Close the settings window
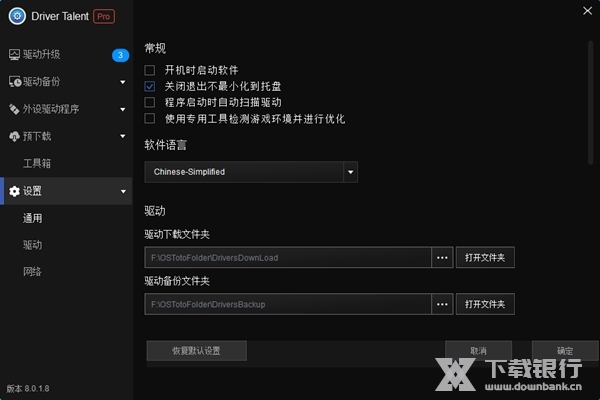 tap(587, 11)
